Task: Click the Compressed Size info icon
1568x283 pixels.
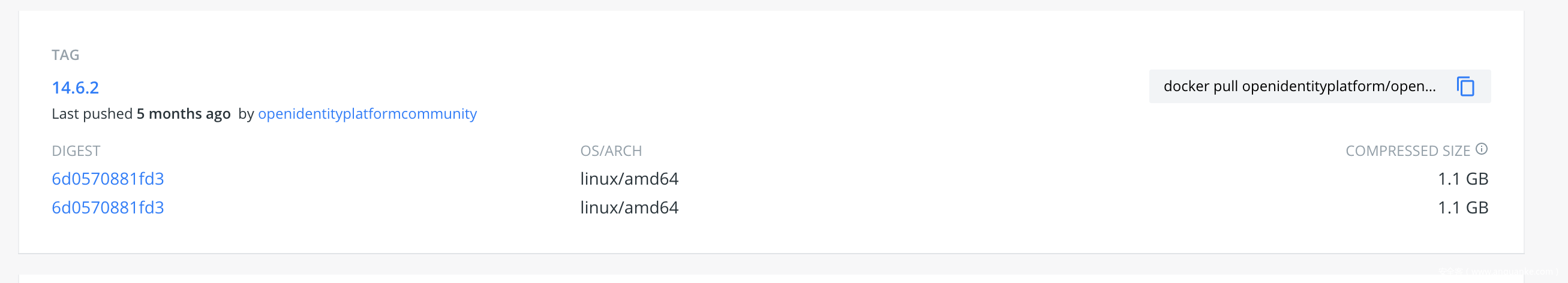Action: click(1482, 149)
